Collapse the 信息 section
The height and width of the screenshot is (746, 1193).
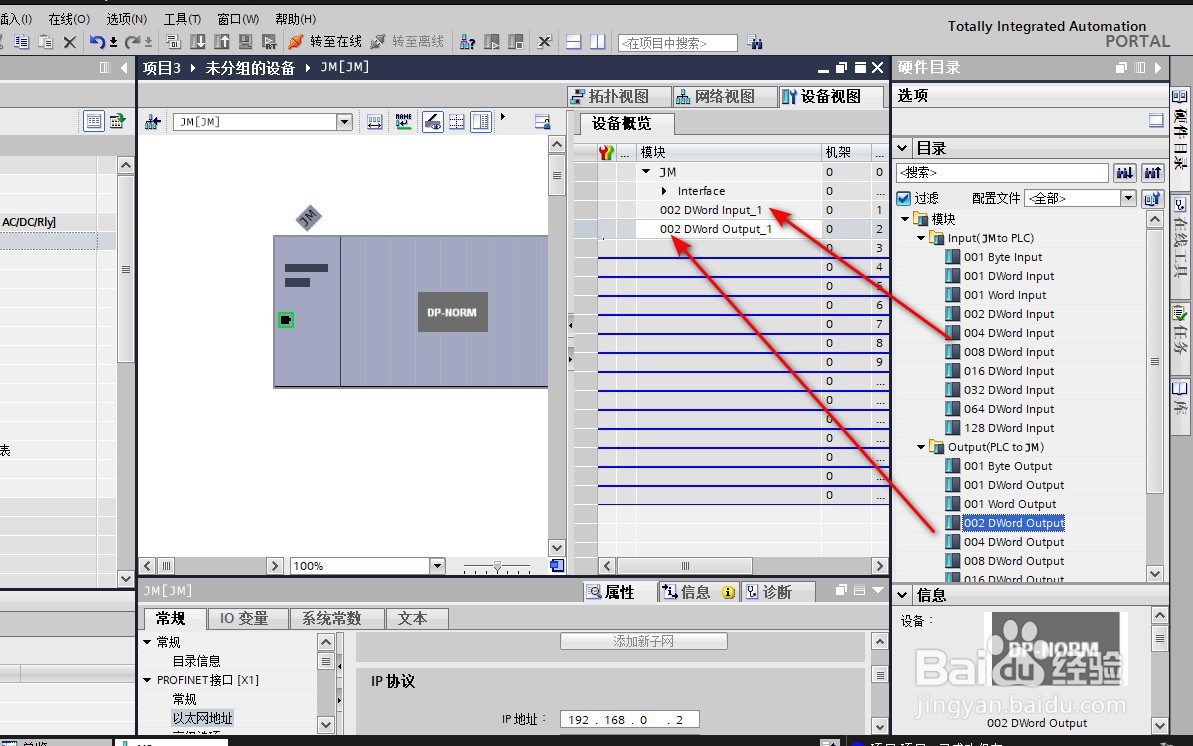click(903, 595)
